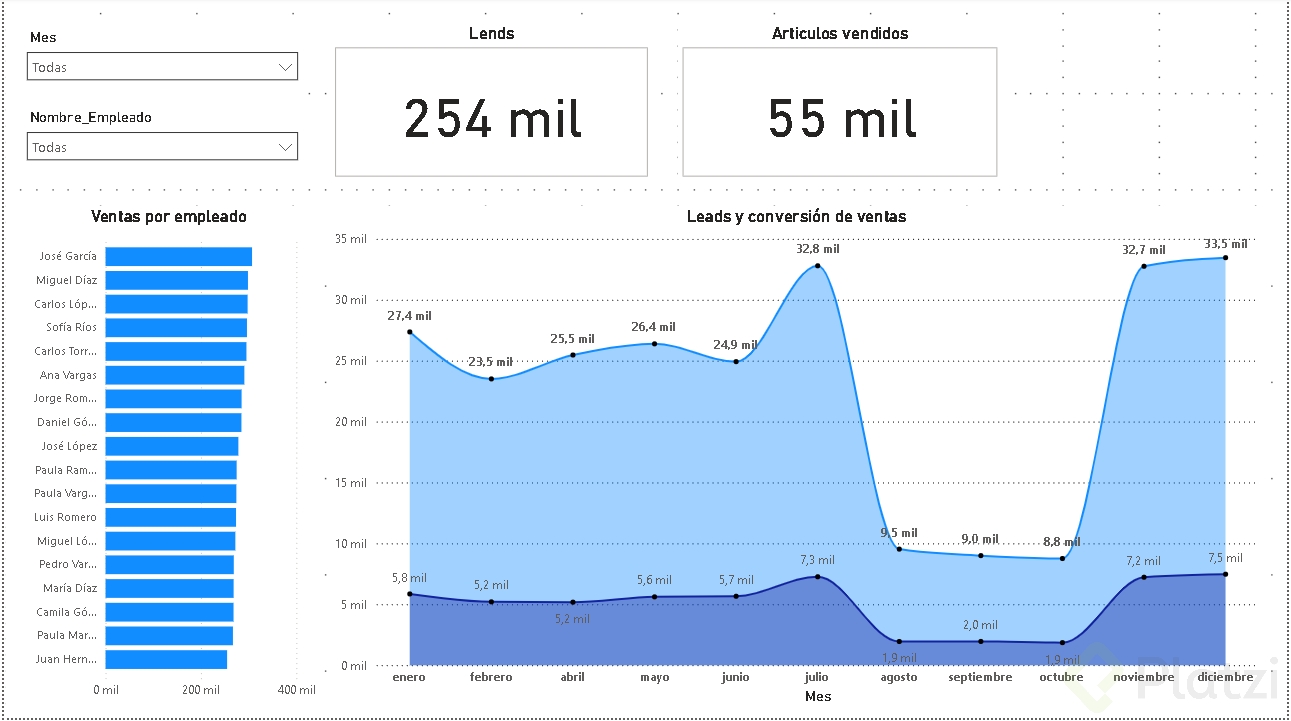Select the Articulos vendidos card showing 55 mil
This screenshot has width=1291, height=721.
coord(840,112)
